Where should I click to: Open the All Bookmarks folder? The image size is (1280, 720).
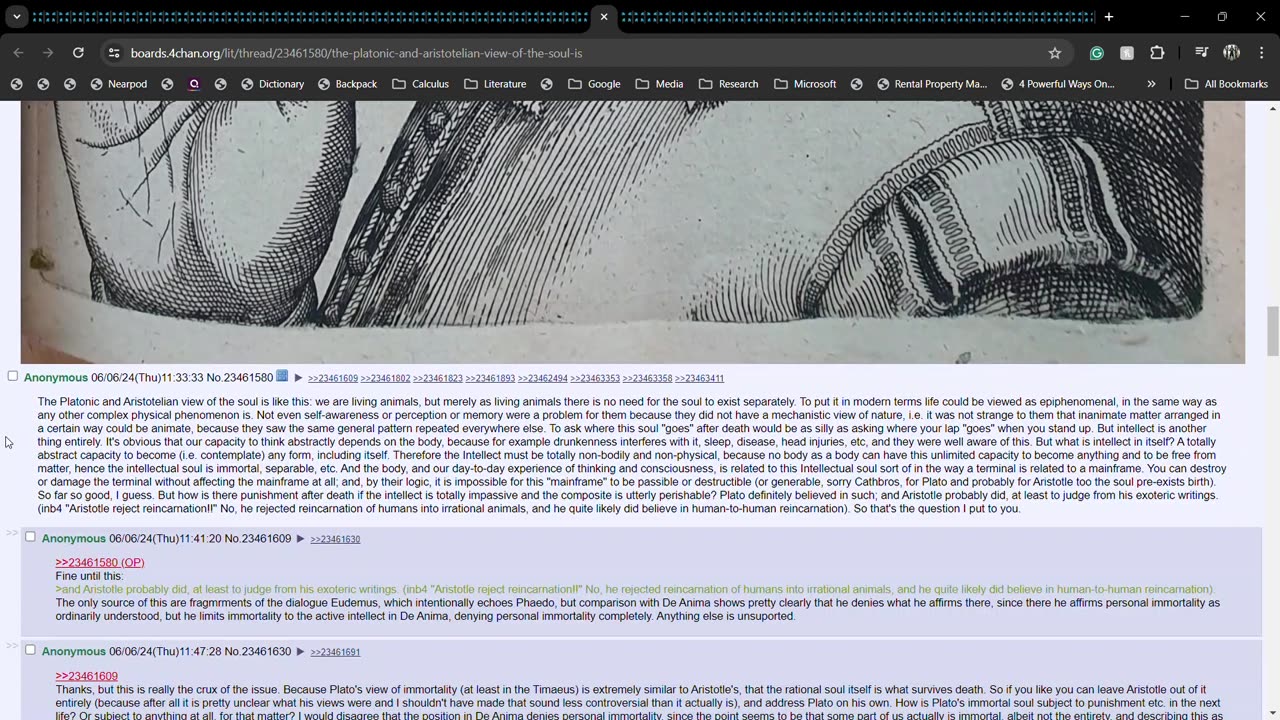click(x=1226, y=84)
